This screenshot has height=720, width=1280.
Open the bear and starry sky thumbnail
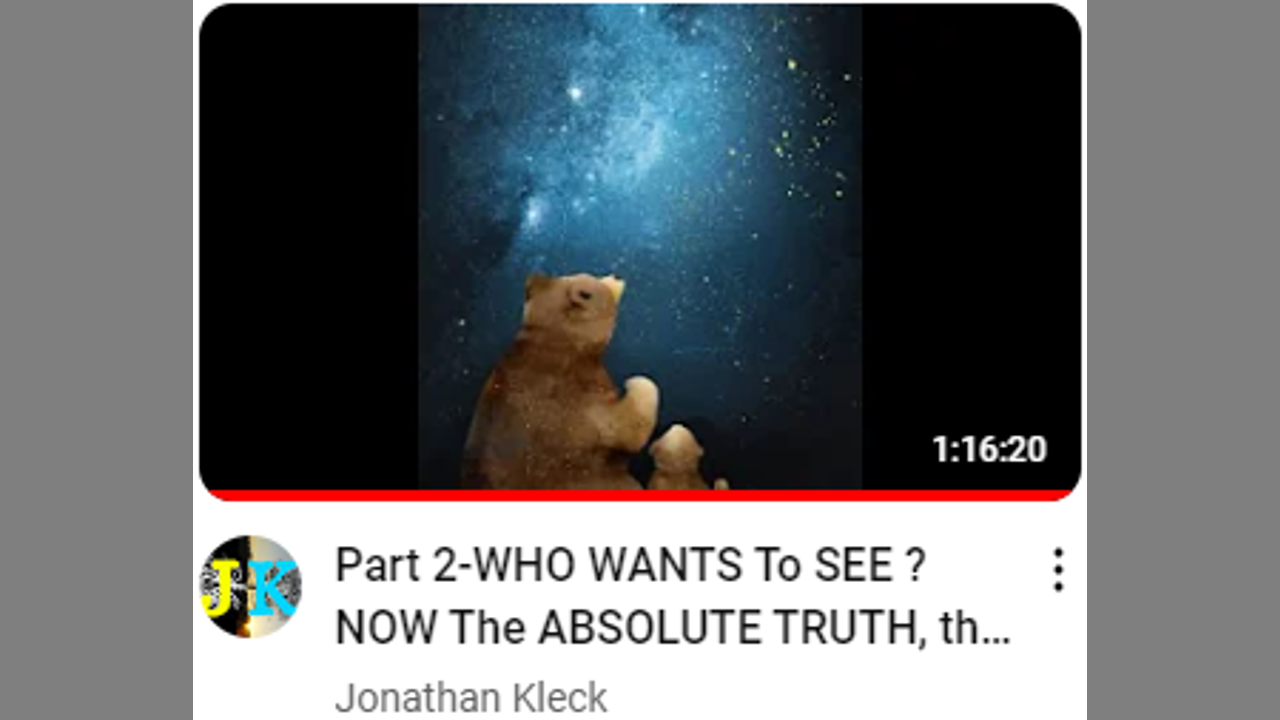[x=640, y=247]
